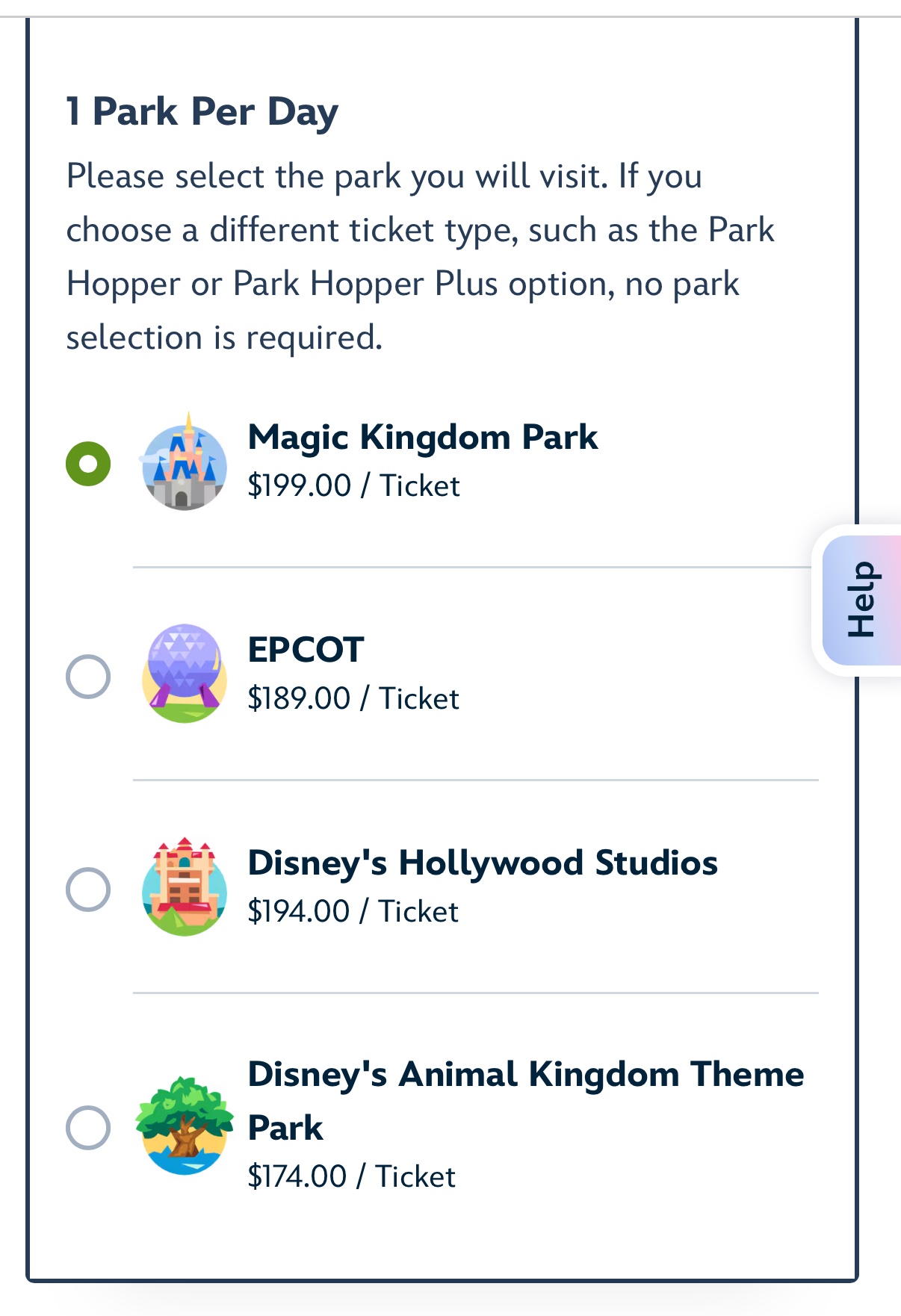
Task: Click the Disney's Animal Kingdom Theme Park label
Action: [526, 1101]
